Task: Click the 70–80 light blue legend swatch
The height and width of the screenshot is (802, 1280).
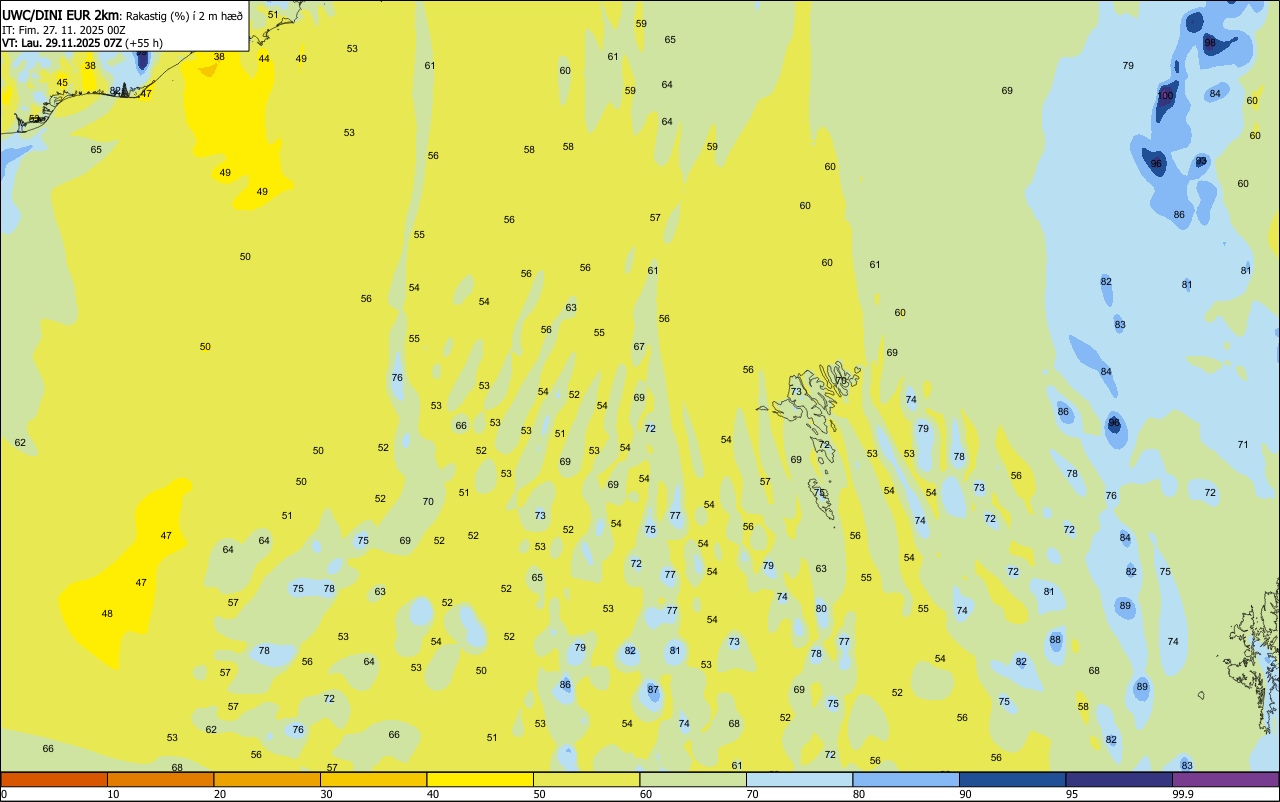Action: (799, 779)
